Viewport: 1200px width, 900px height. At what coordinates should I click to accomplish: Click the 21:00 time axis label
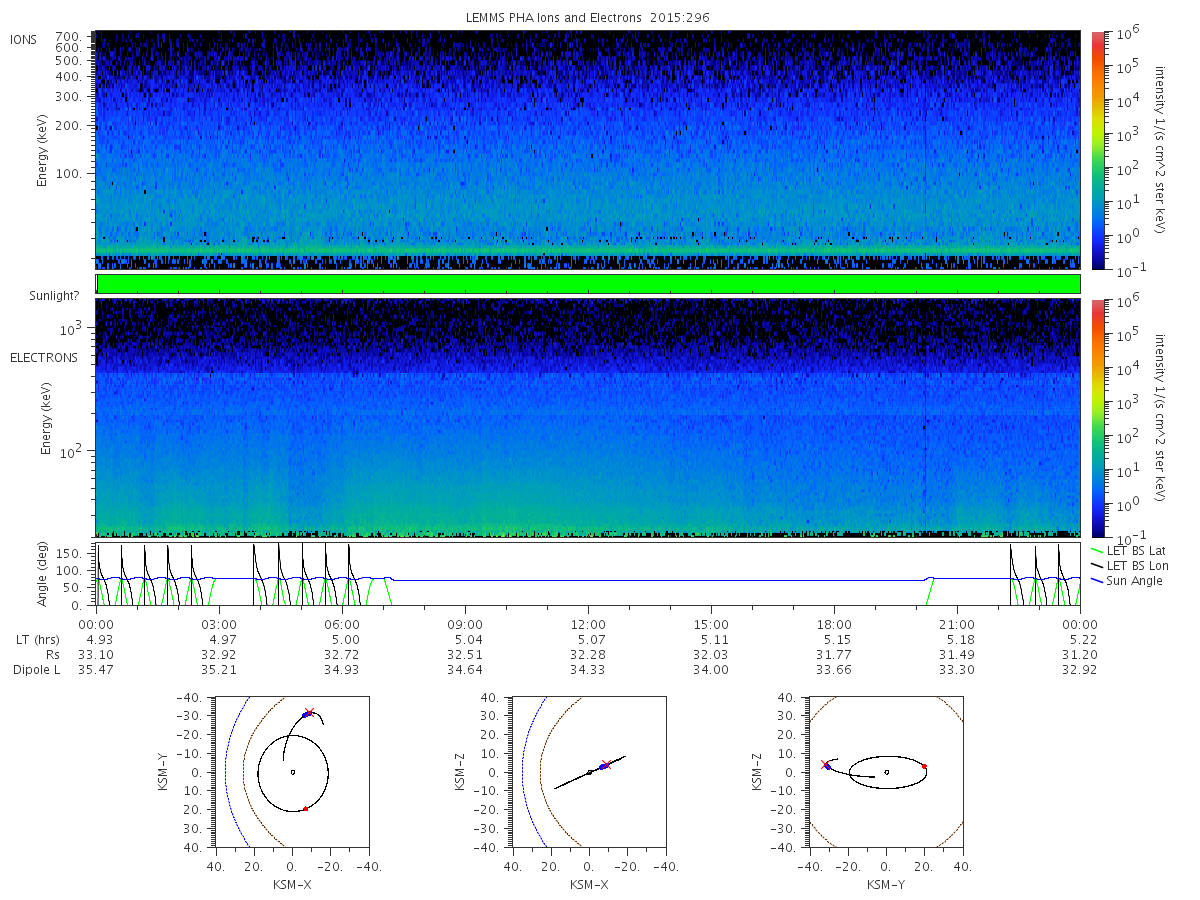[x=957, y=623]
